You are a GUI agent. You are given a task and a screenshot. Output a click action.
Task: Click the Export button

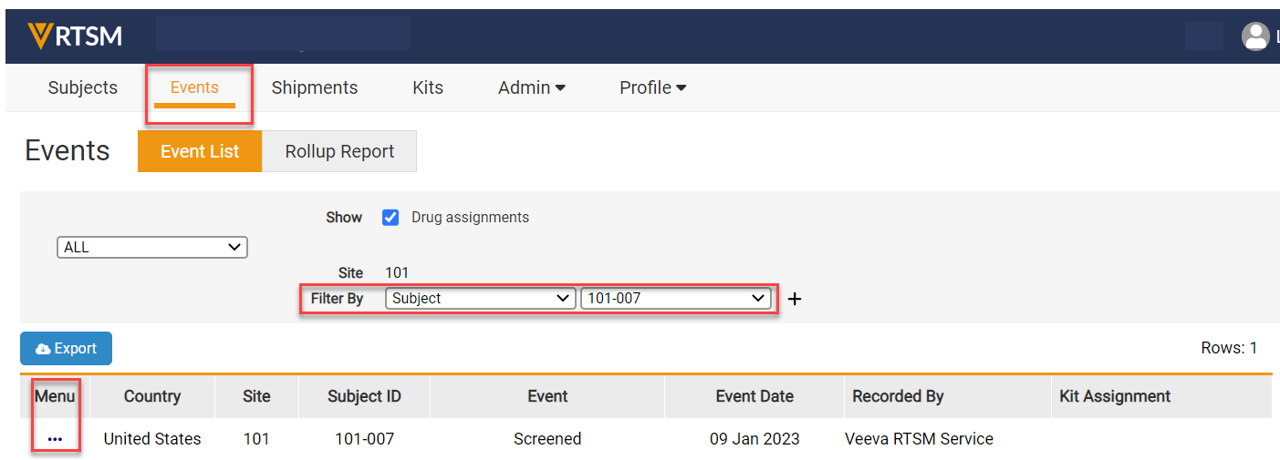[66, 348]
